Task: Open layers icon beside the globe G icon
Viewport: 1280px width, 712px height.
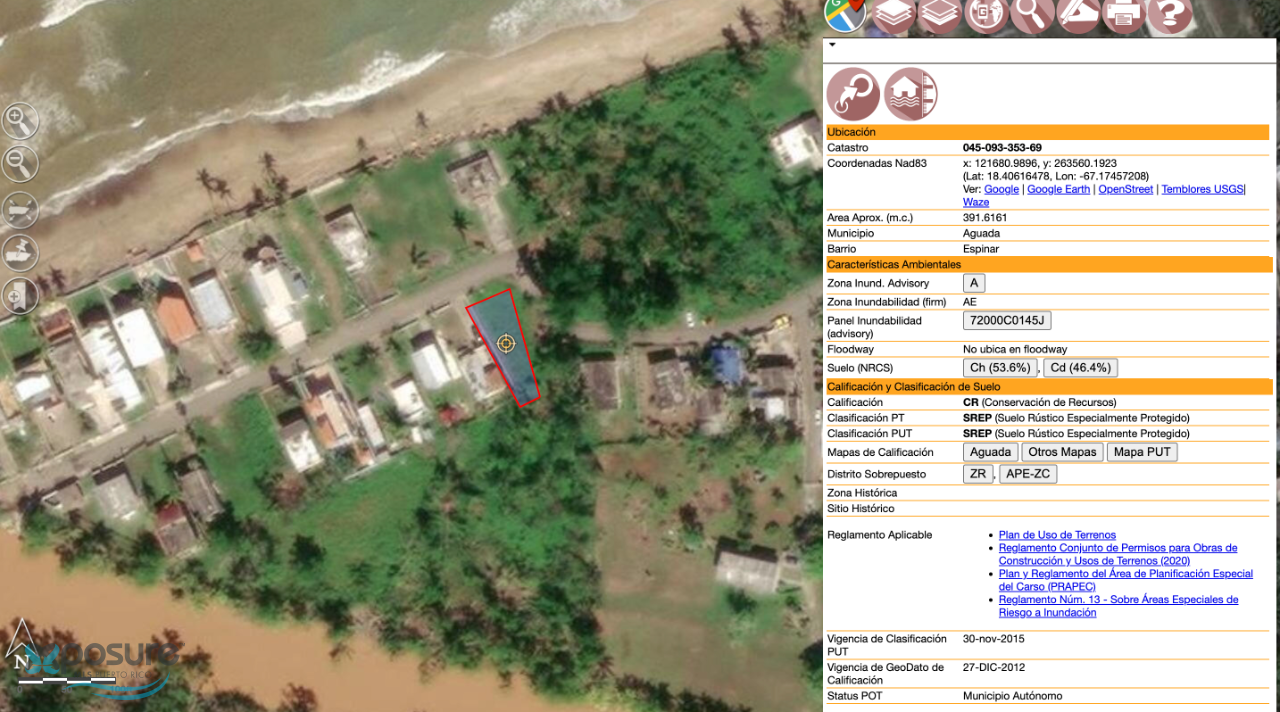Action: (x=939, y=14)
